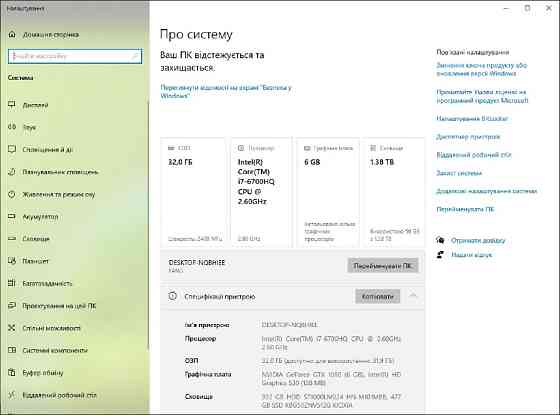Open the Диспетчер пристроїв link
The width and height of the screenshot is (560, 415).
468,137
